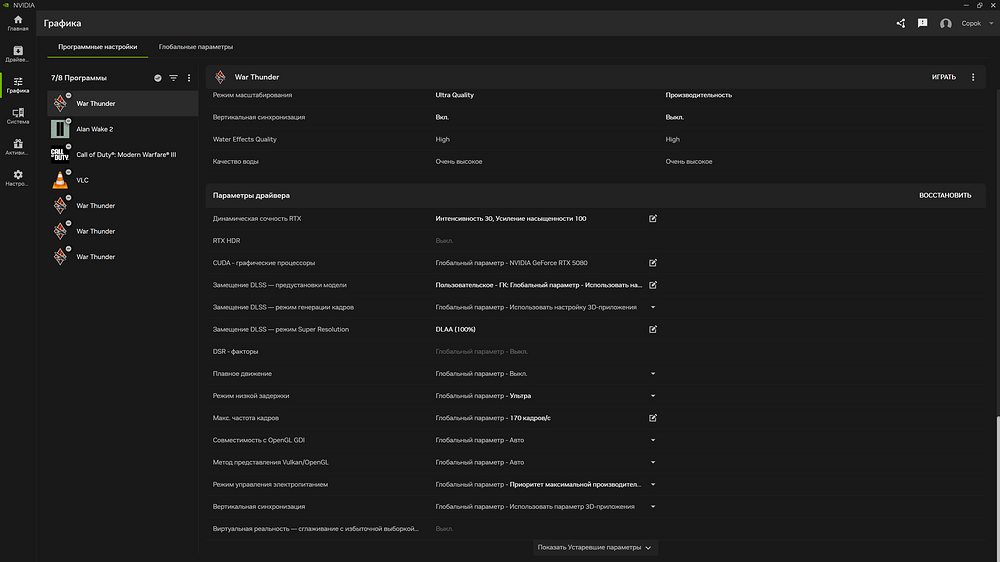Expand Режим низкой задержки dropdown
The image size is (1000, 562).
652,396
